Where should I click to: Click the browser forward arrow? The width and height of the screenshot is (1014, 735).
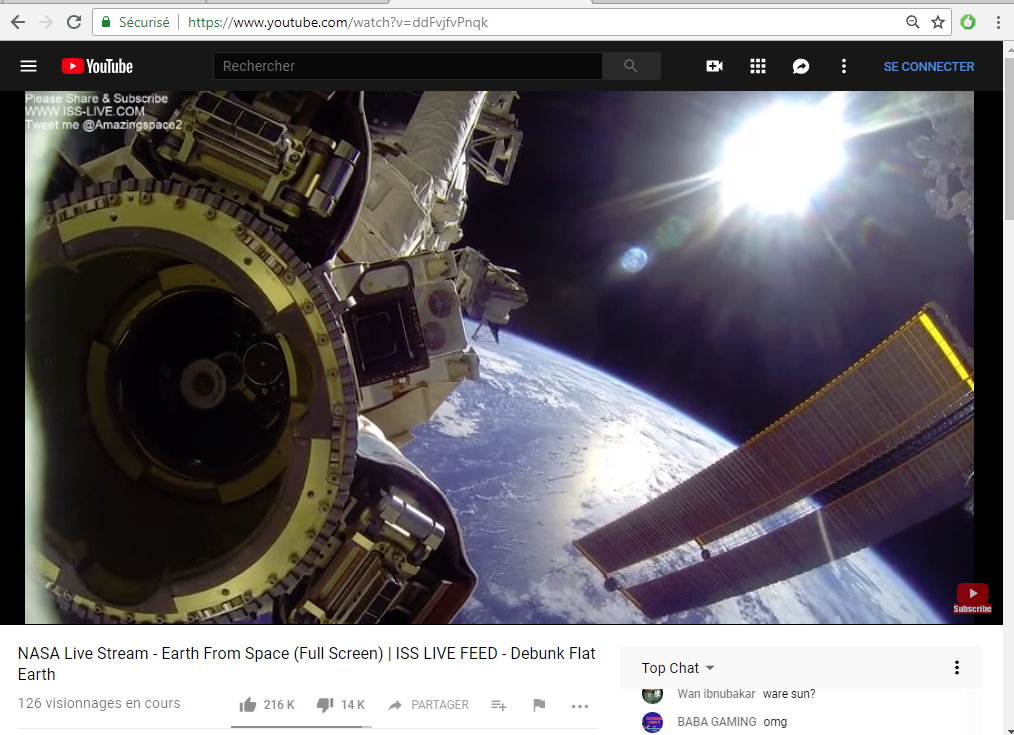[46, 23]
